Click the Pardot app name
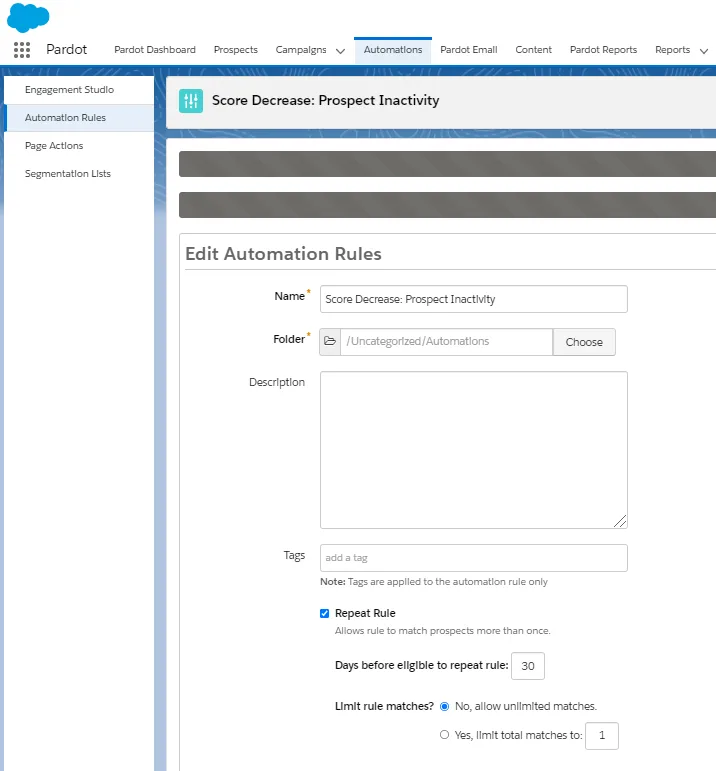Image resolution: width=716 pixels, height=771 pixels. [66, 49]
